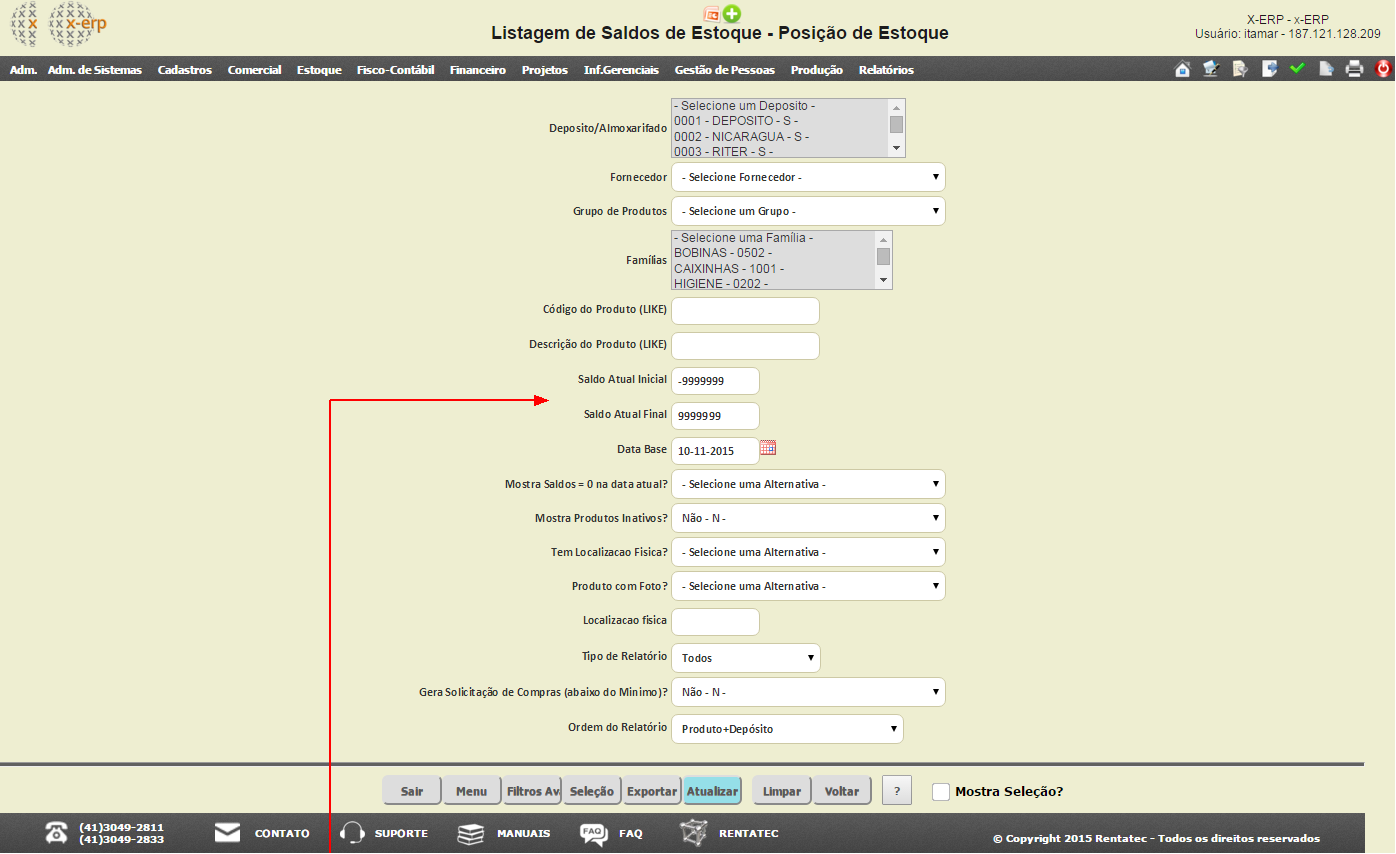The width and height of the screenshot is (1396, 854).
Task: Click the RENTATEC cube icon in the footer
Action: click(x=694, y=832)
